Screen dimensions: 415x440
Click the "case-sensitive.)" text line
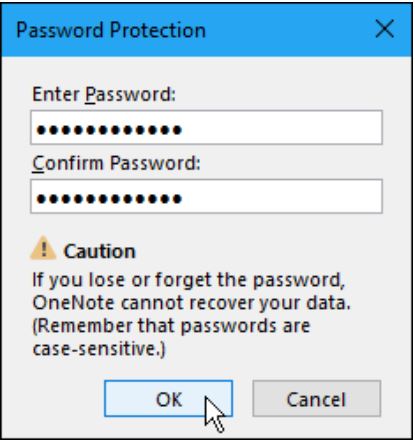99,349
